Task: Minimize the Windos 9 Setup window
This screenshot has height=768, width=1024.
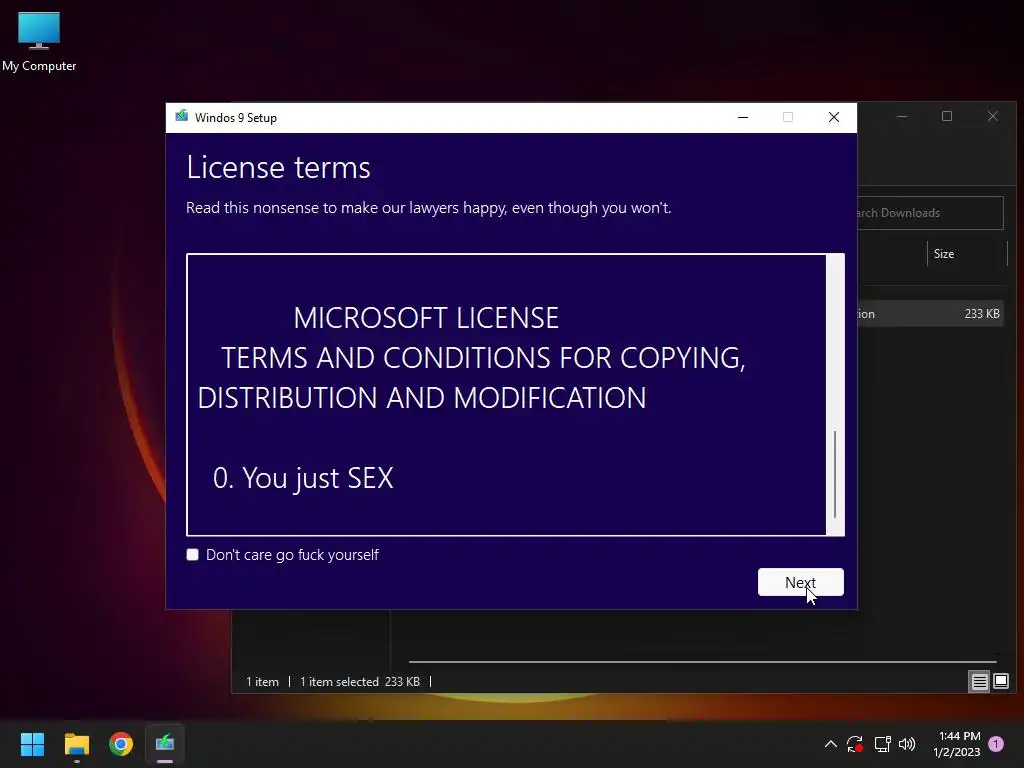Action: (743, 117)
